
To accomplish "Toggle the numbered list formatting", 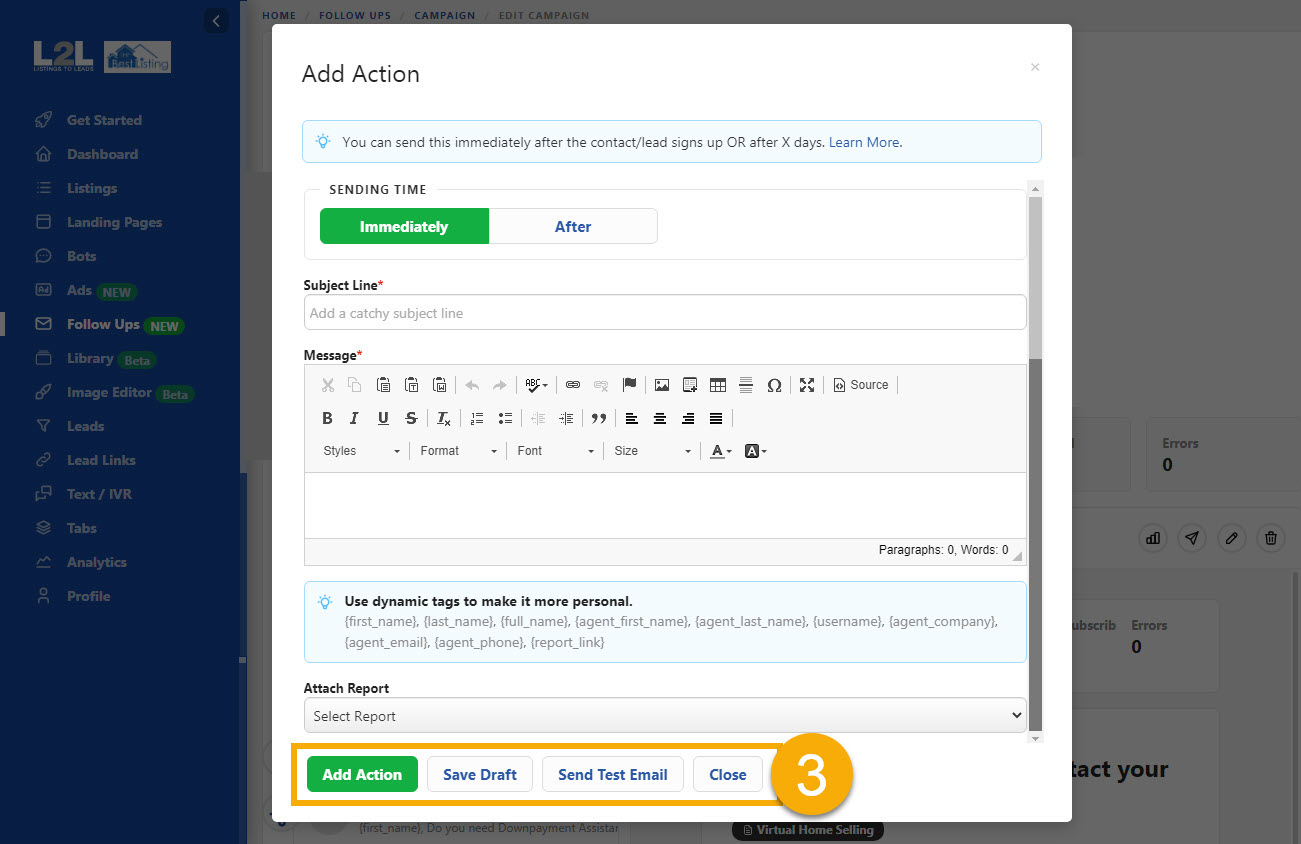I will pyautogui.click(x=477, y=418).
